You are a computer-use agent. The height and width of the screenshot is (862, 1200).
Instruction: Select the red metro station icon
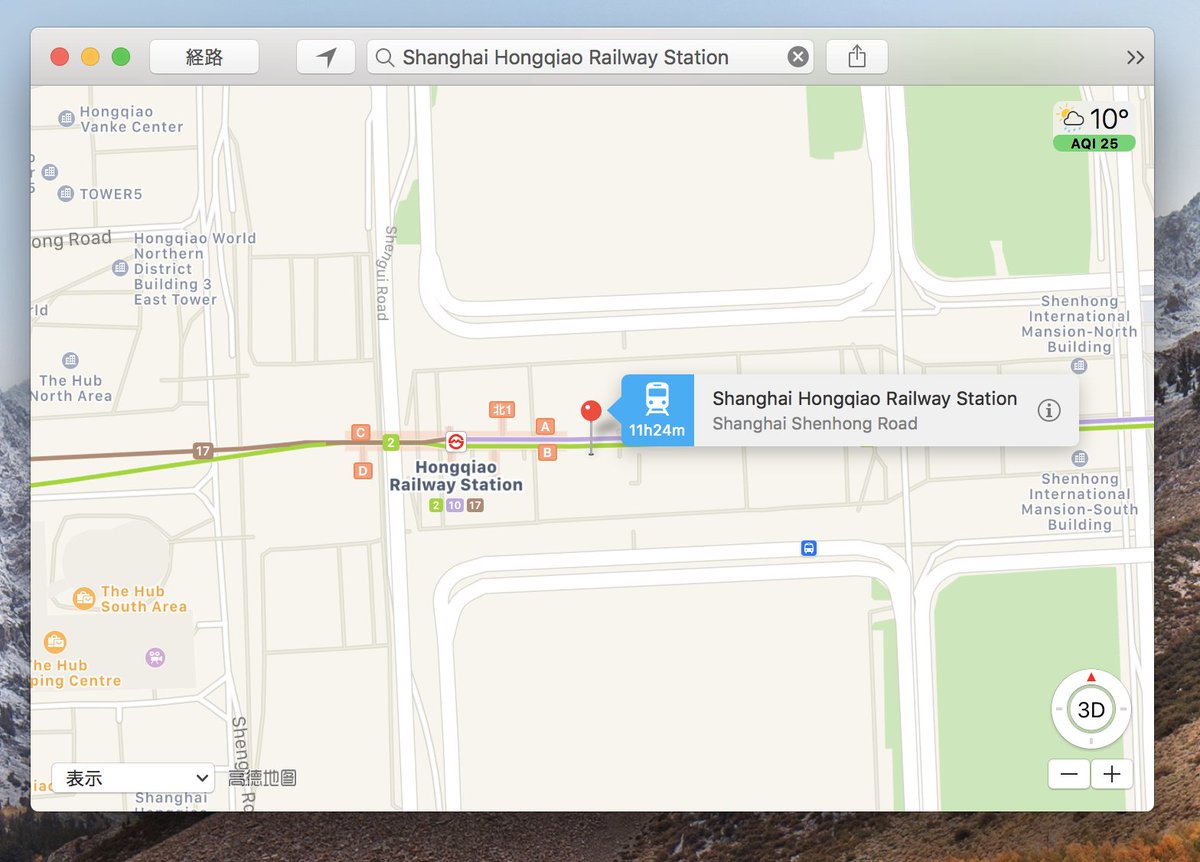coord(456,440)
